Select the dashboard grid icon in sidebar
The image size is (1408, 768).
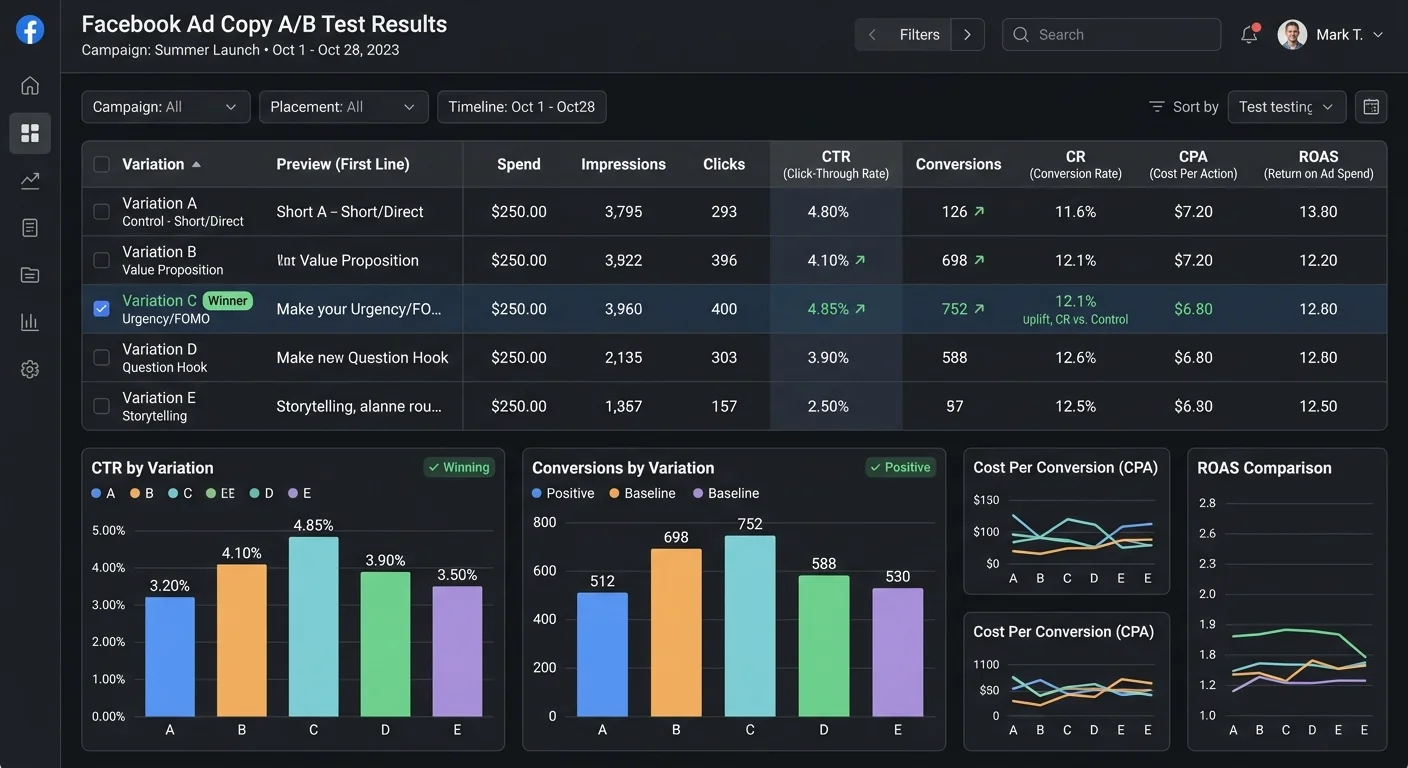tap(30, 133)
